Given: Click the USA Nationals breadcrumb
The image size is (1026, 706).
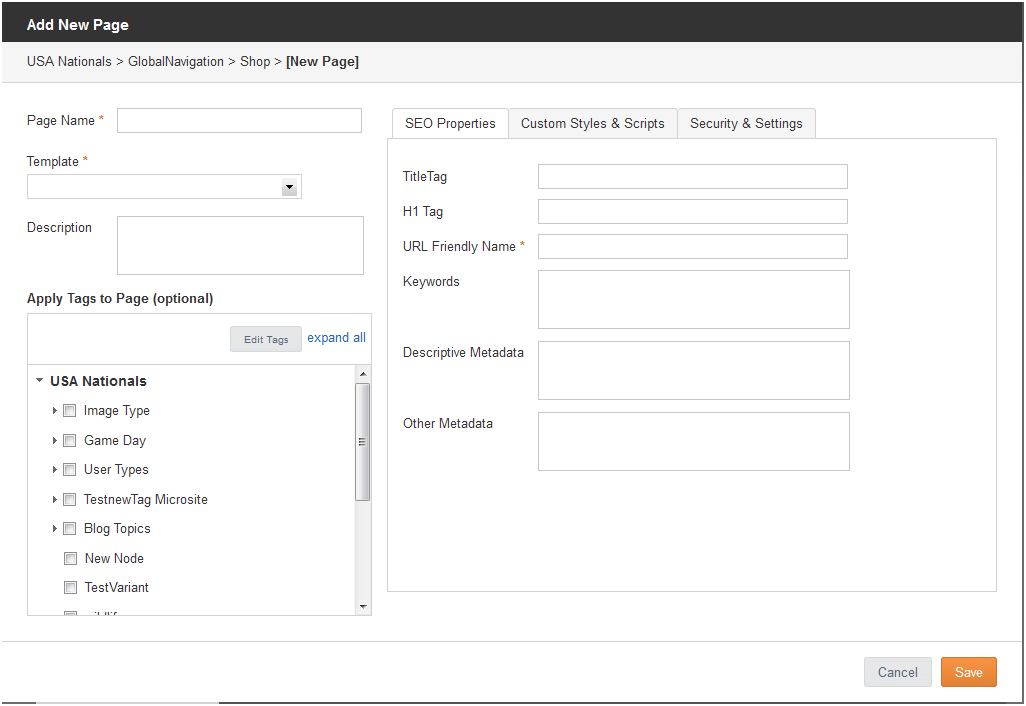Looking at the screenshot, I should click(x=69, y=62).
